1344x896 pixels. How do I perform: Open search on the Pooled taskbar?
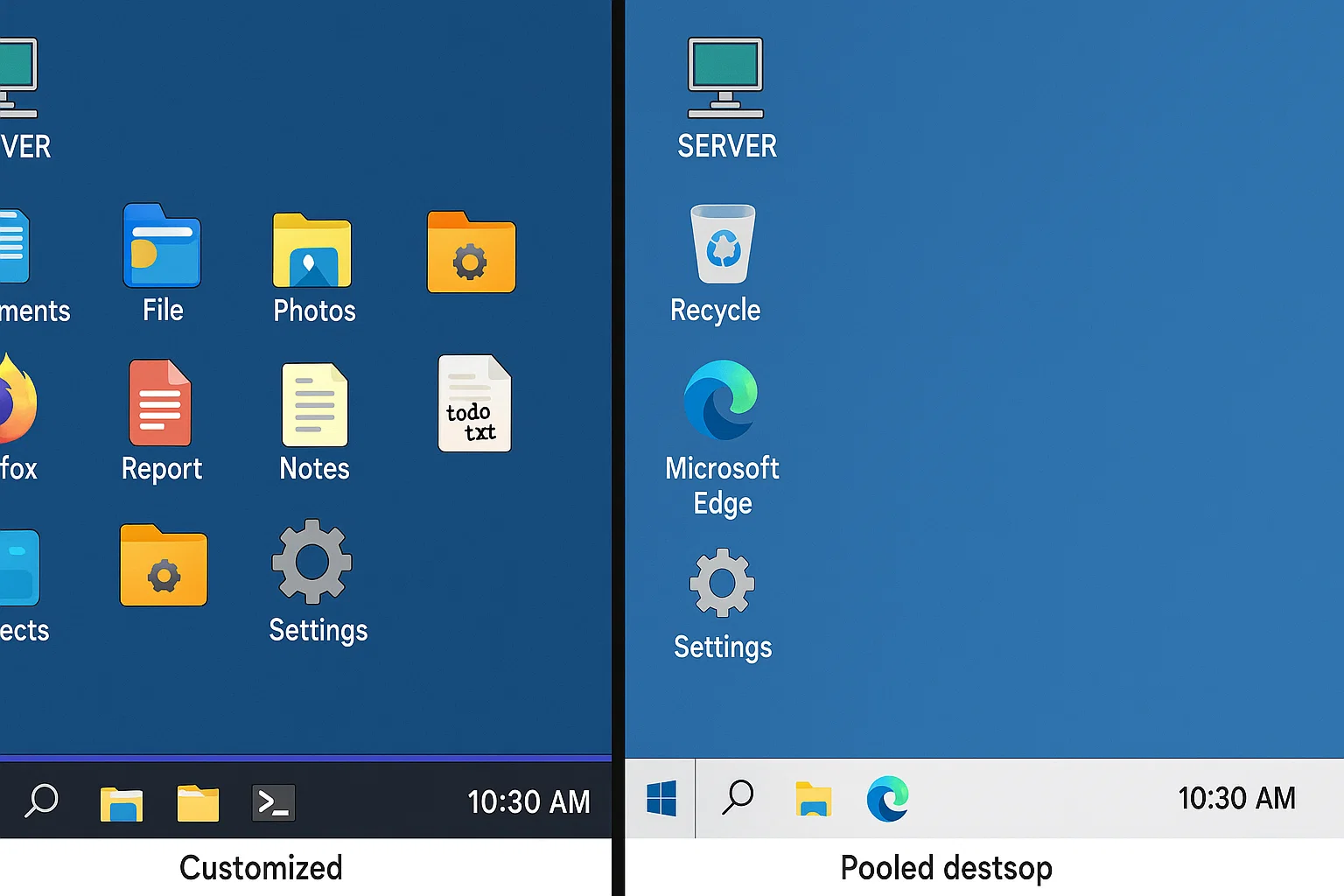pos(738,799)
